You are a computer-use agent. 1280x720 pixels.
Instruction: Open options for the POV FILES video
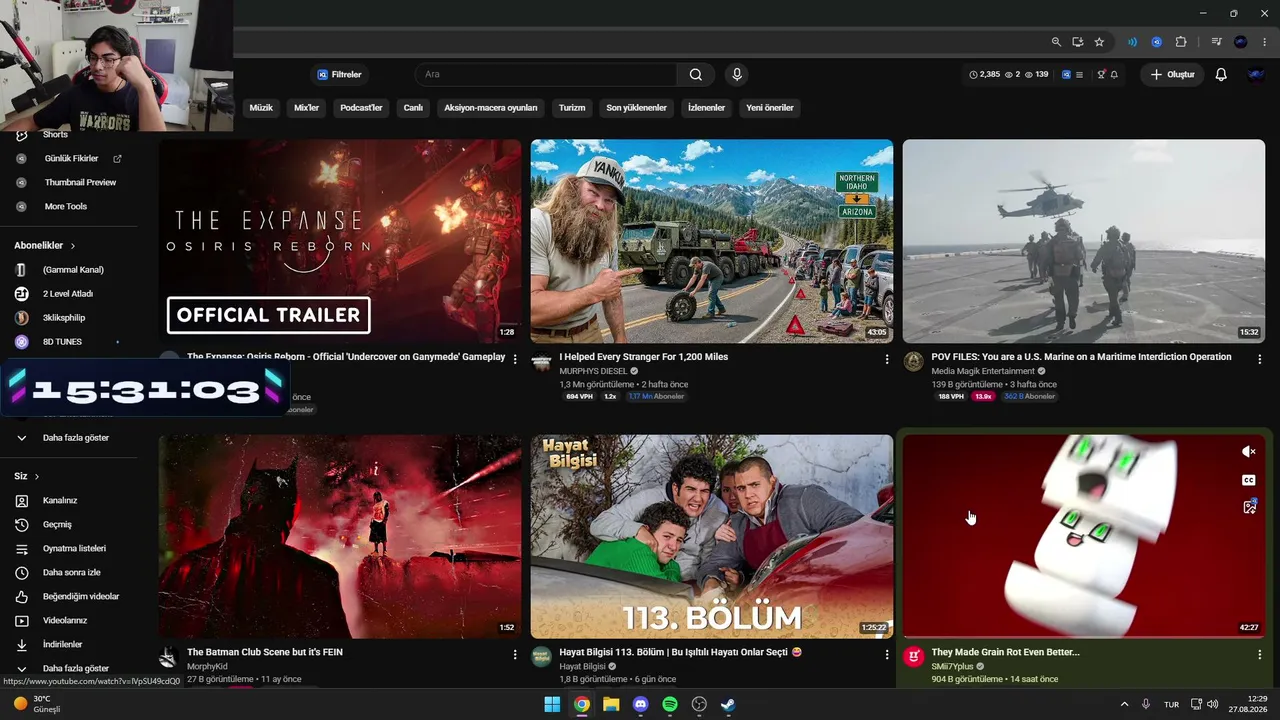1259,359
